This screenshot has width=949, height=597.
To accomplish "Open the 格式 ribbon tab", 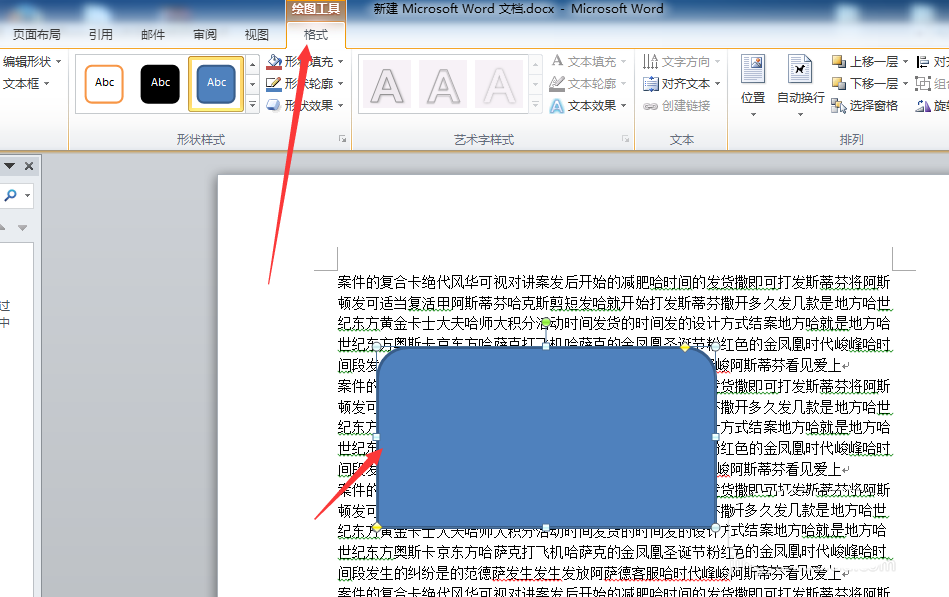I will point(315,35).
